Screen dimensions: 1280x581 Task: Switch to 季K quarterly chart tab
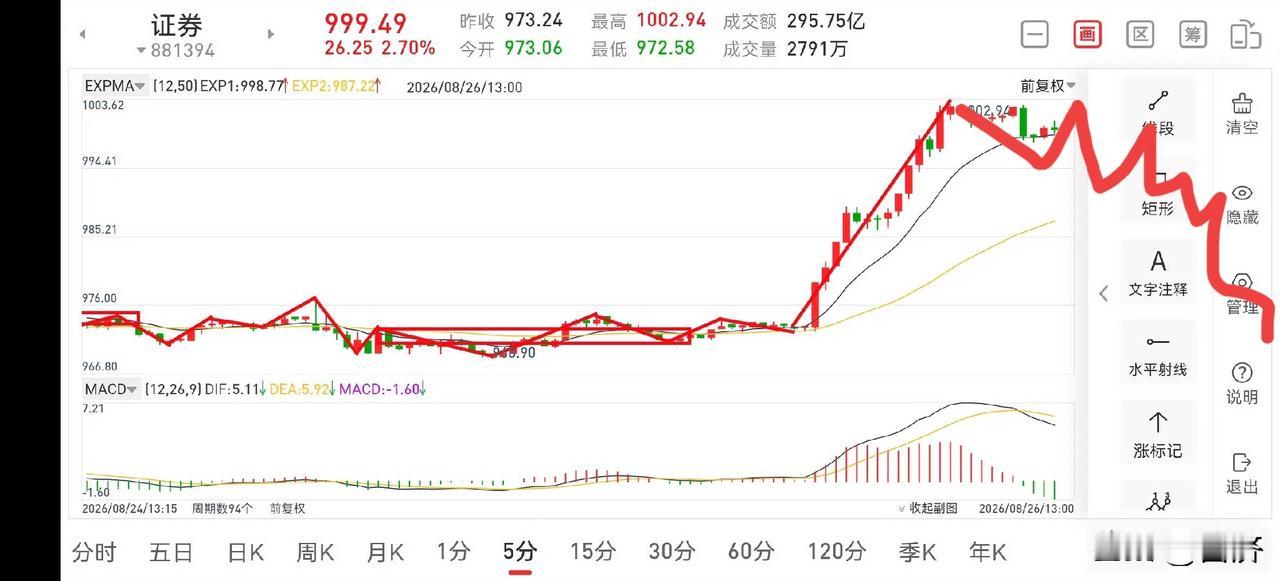pyautogui.click(x=917, y=551)
